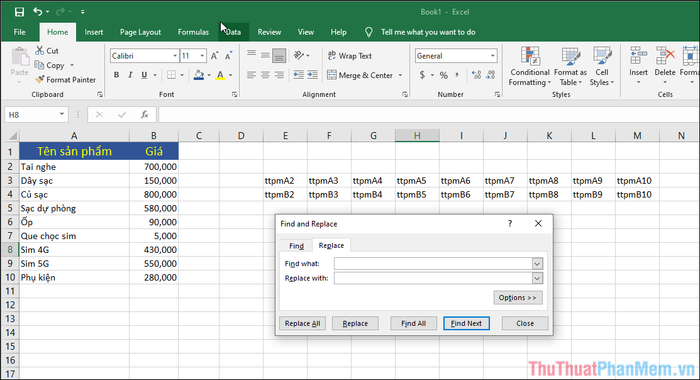Expand the font size dropdown
The height and width of the screenshot is (380, 700).
(x=202, y=56)
